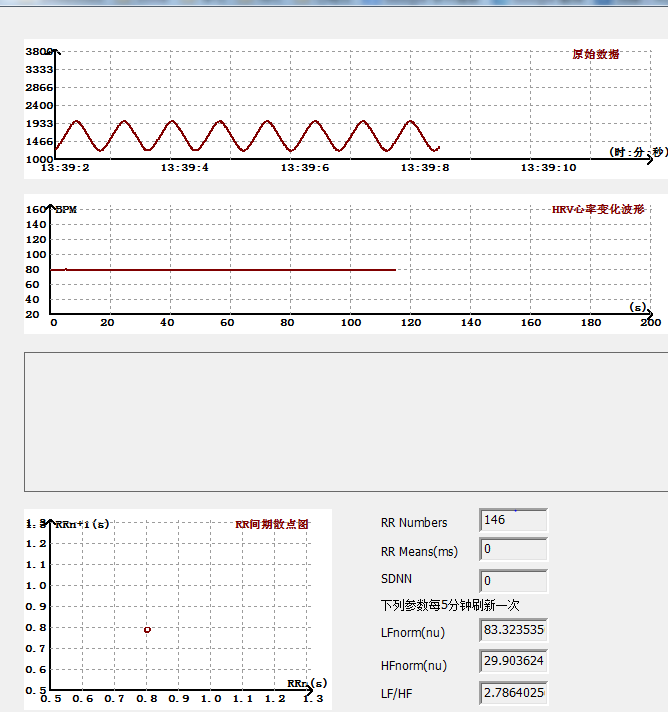Click the '13:39:10' time axis label
This screenshot has height=712, width=668.
[x=548, y=168]
